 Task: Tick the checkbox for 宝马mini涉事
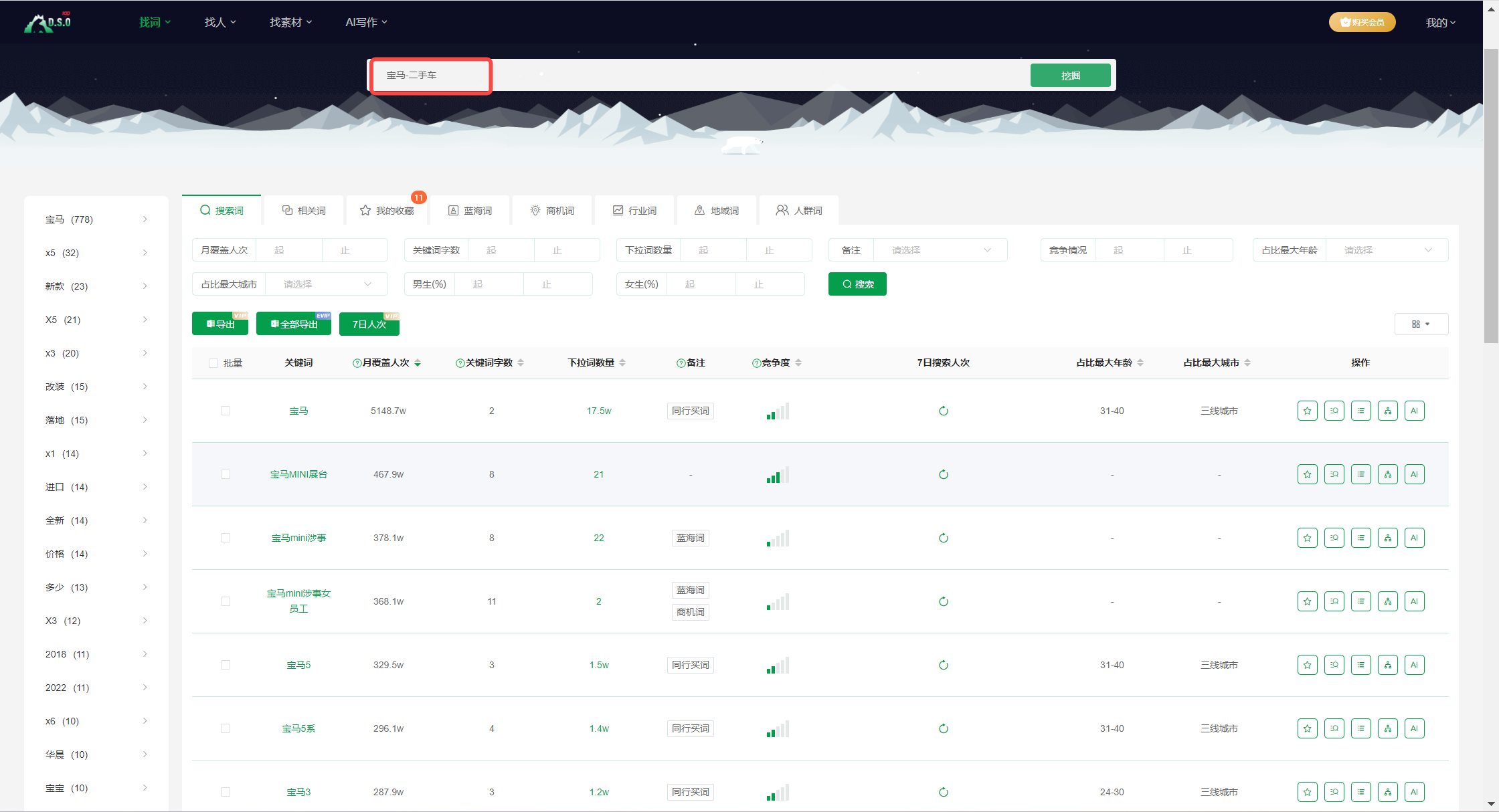coord(226,538)
